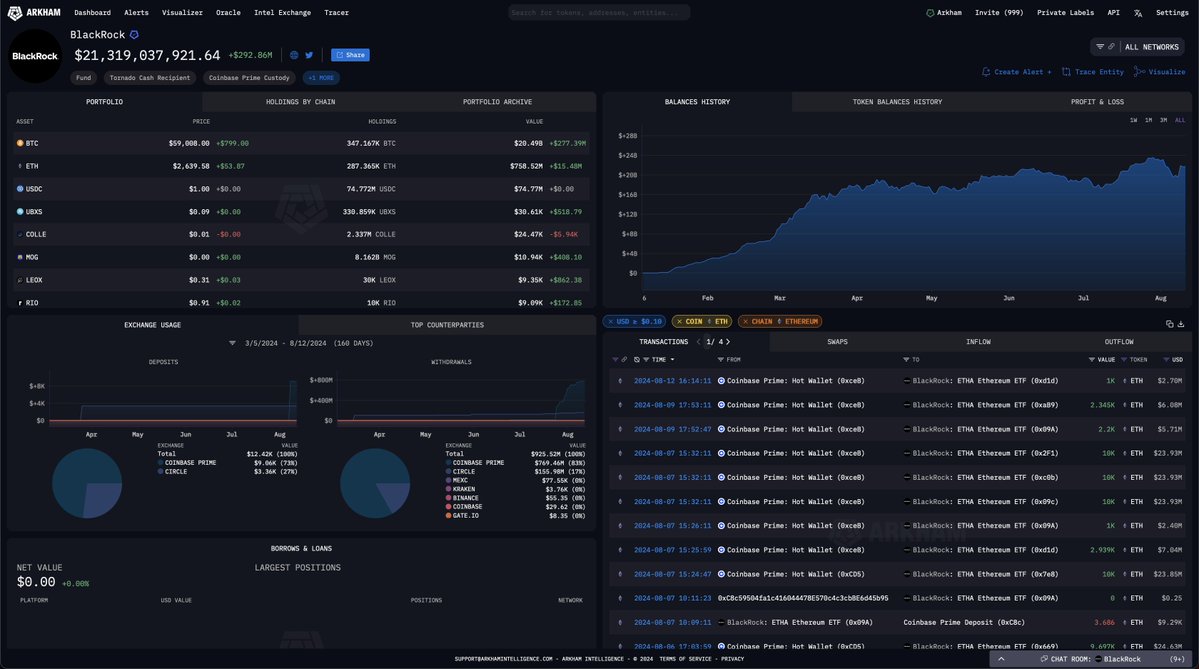This screenshot has width=1199, height=669.
Task: Select the 1W chart time range
Action: [x=1133, y=120]
